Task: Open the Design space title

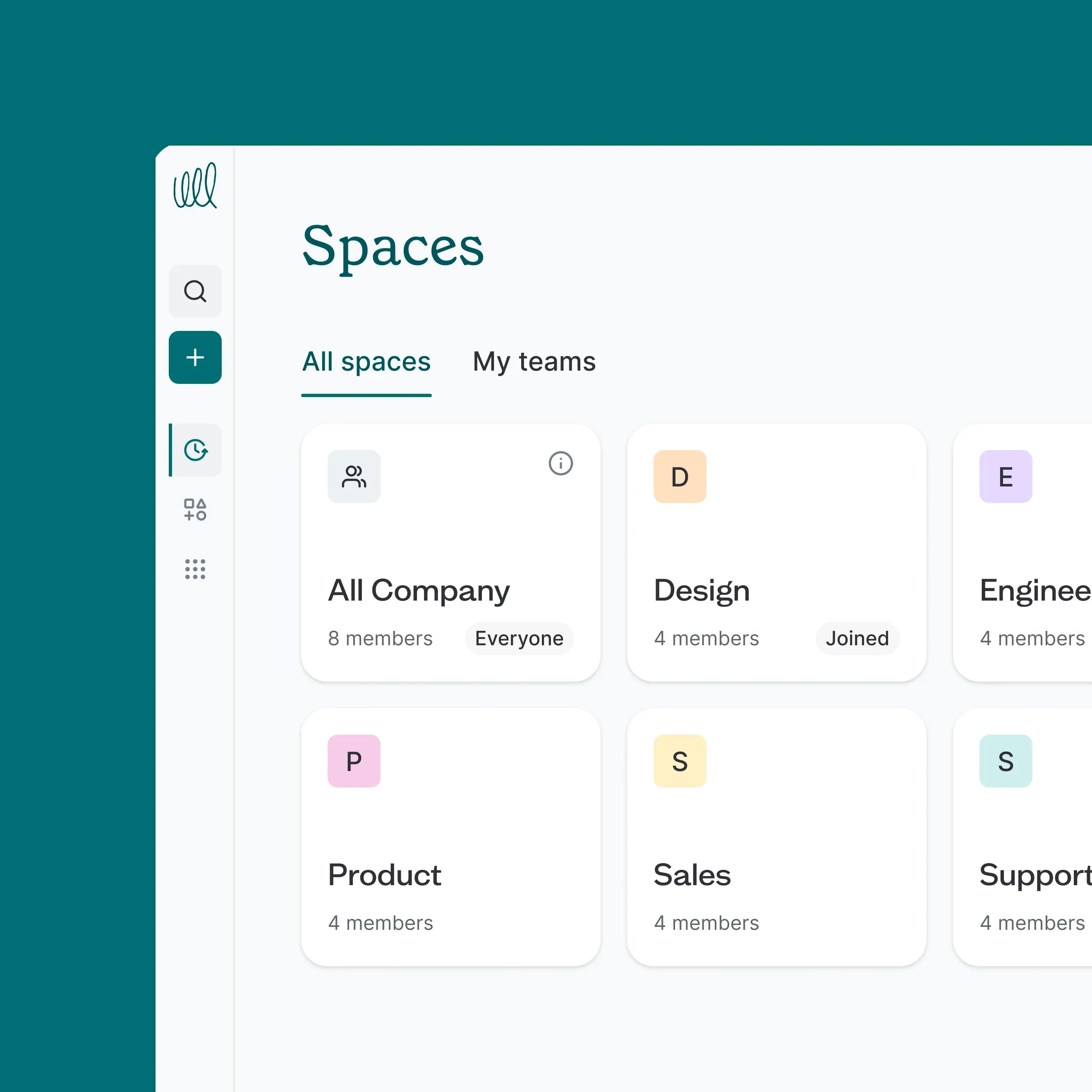Action: [702, 590]
